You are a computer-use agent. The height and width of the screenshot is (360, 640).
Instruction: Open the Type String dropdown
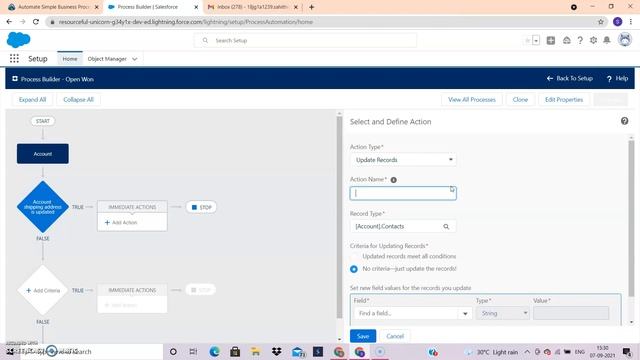pyautogui.click(x=503, y=313)
